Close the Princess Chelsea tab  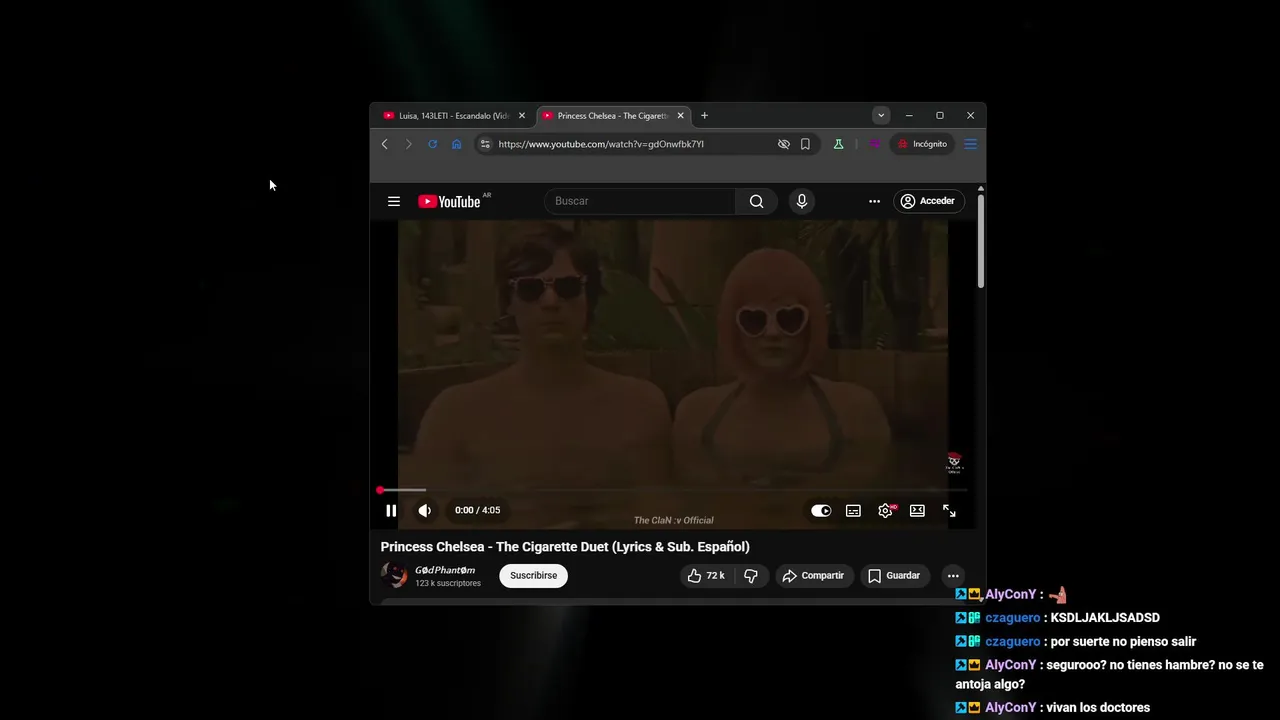[x=681, y=115]
